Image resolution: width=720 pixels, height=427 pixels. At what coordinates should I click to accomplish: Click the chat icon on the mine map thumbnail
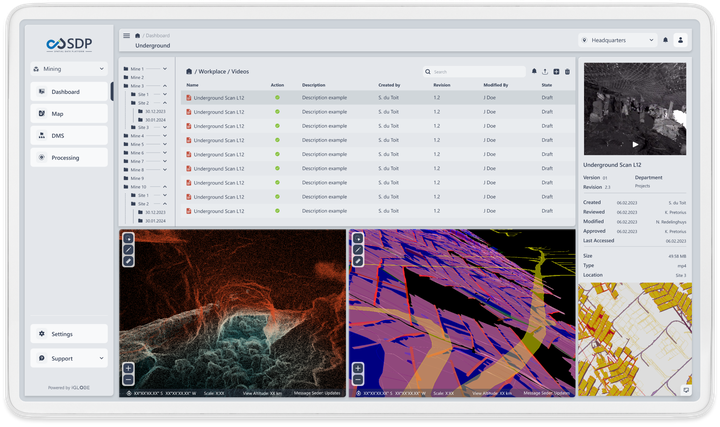(x=686, y=390)
